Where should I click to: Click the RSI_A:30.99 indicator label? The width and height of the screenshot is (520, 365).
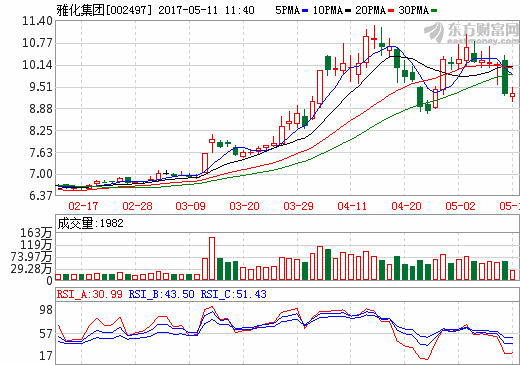click(89, 294)
